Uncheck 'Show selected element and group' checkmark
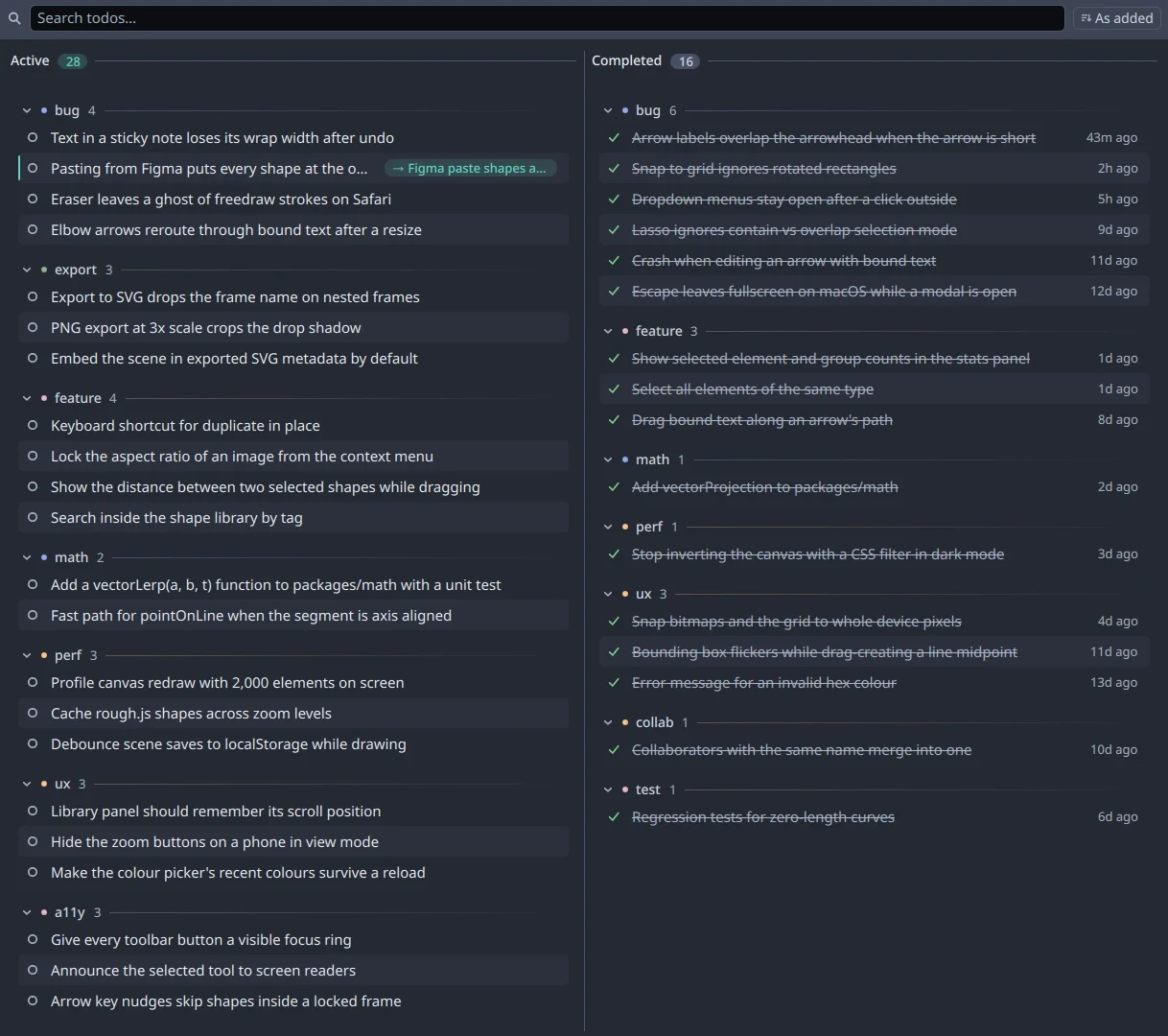 [614, 358]
